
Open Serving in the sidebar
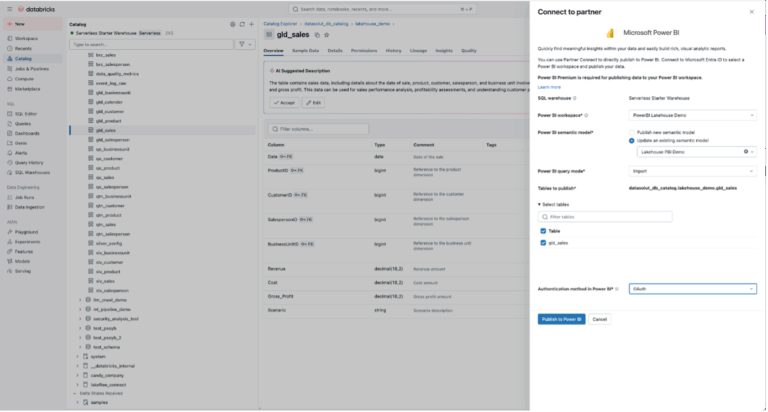23,271
